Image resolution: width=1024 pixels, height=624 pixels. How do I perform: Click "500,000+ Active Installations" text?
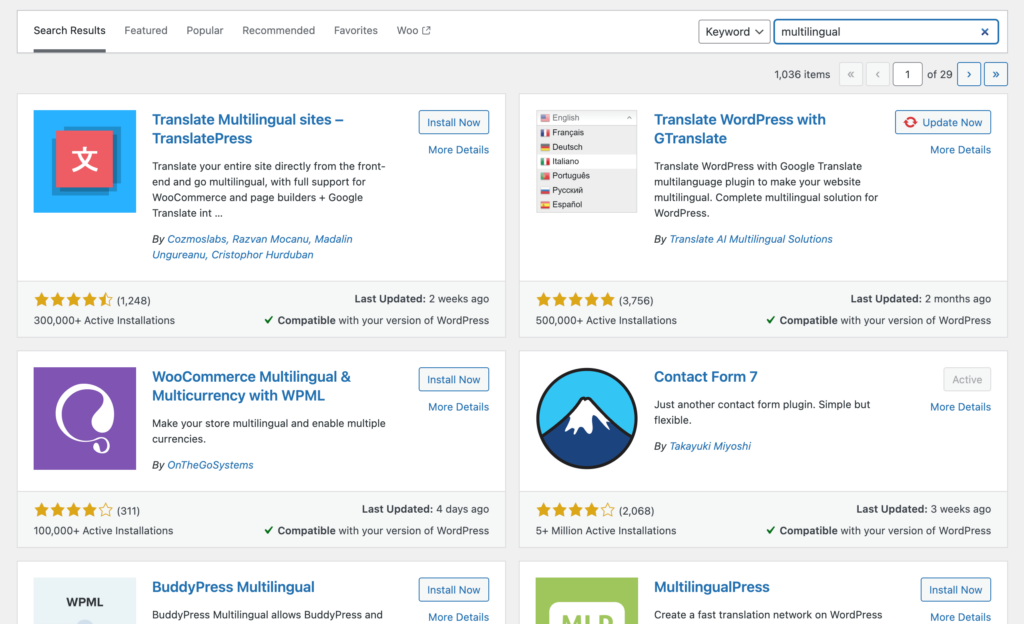[606, 320]
